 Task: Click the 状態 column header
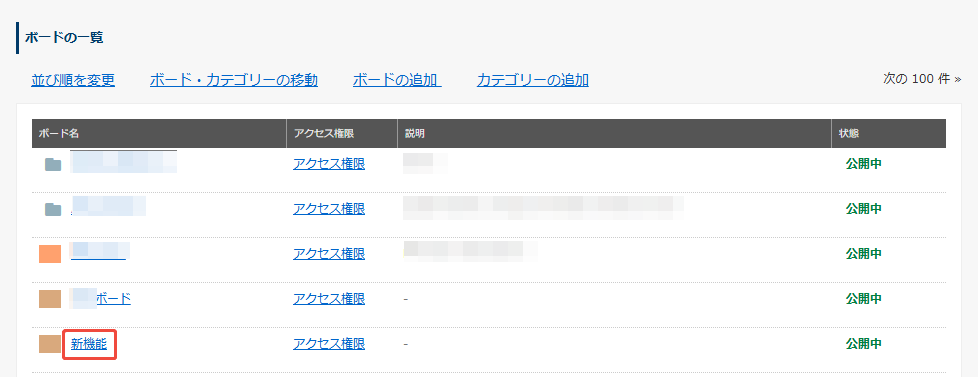(889, 134)
